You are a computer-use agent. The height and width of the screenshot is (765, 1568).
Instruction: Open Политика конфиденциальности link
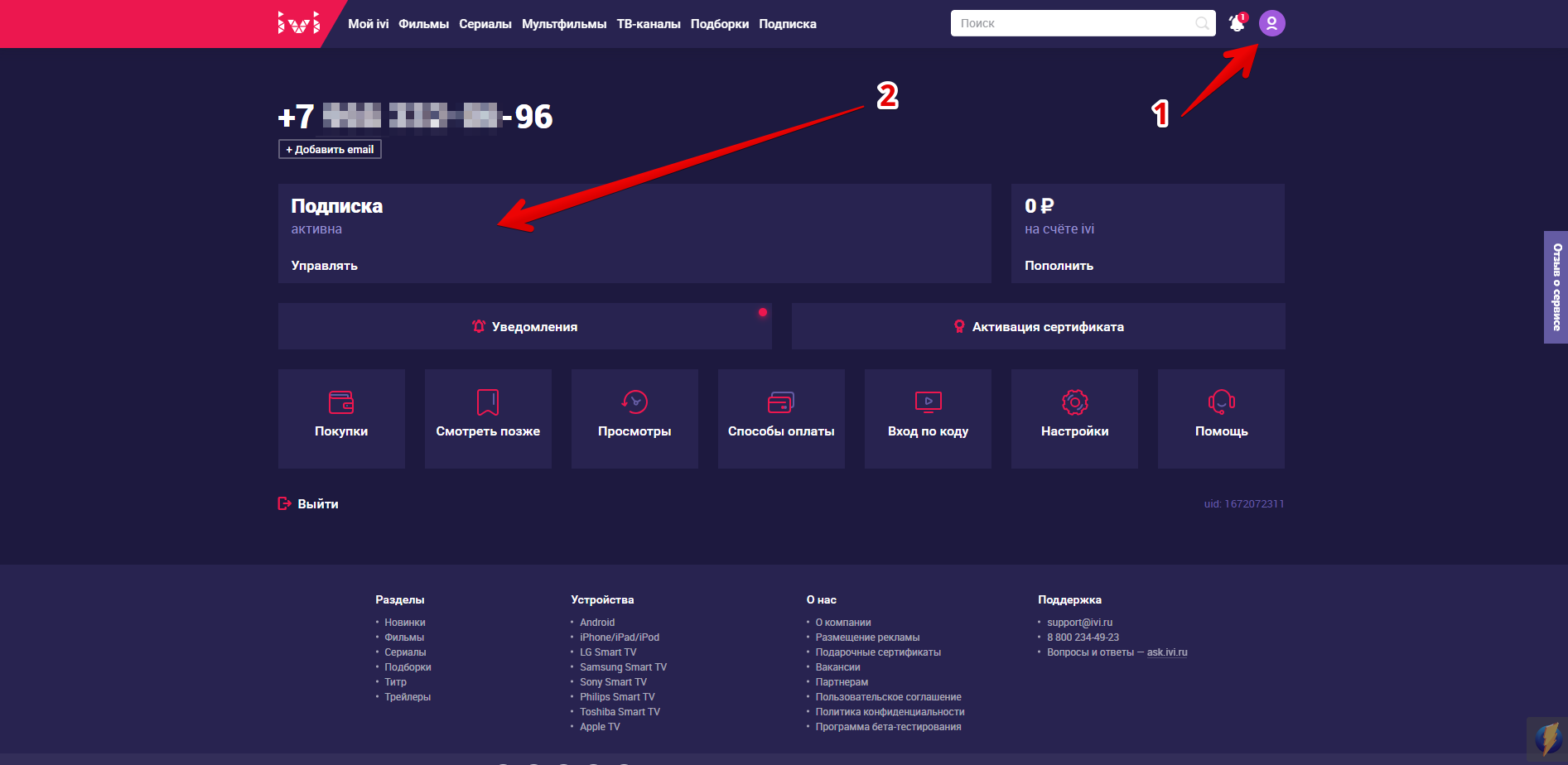click(890, 712)
